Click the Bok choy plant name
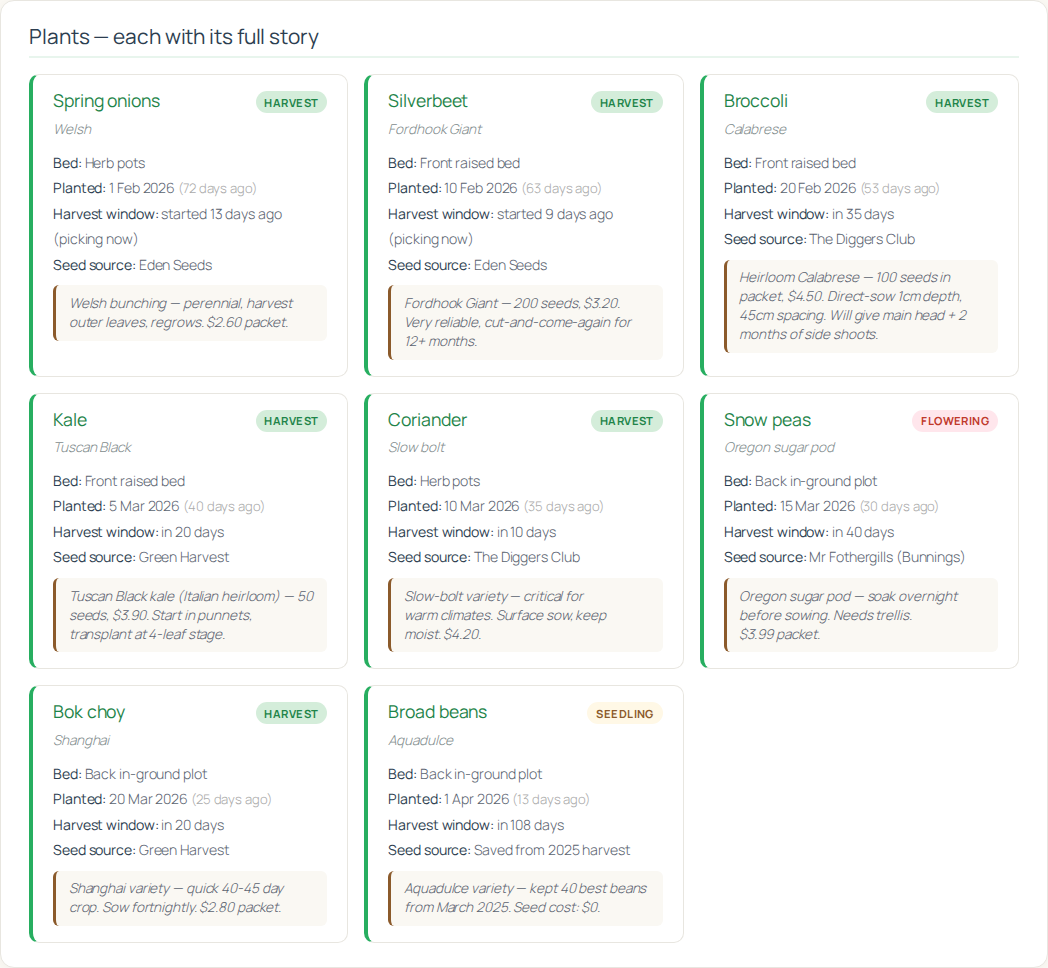The image size is (1048, 968). pos(89,712)
